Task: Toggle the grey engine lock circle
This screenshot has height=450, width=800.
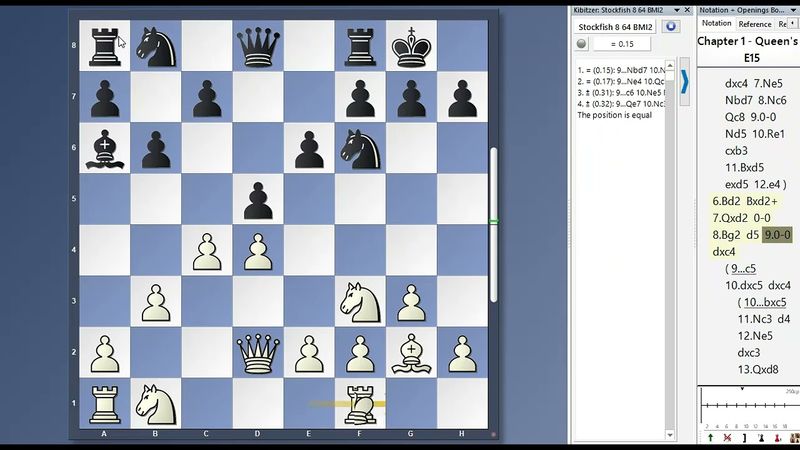Action: click(x=582, y=44)
